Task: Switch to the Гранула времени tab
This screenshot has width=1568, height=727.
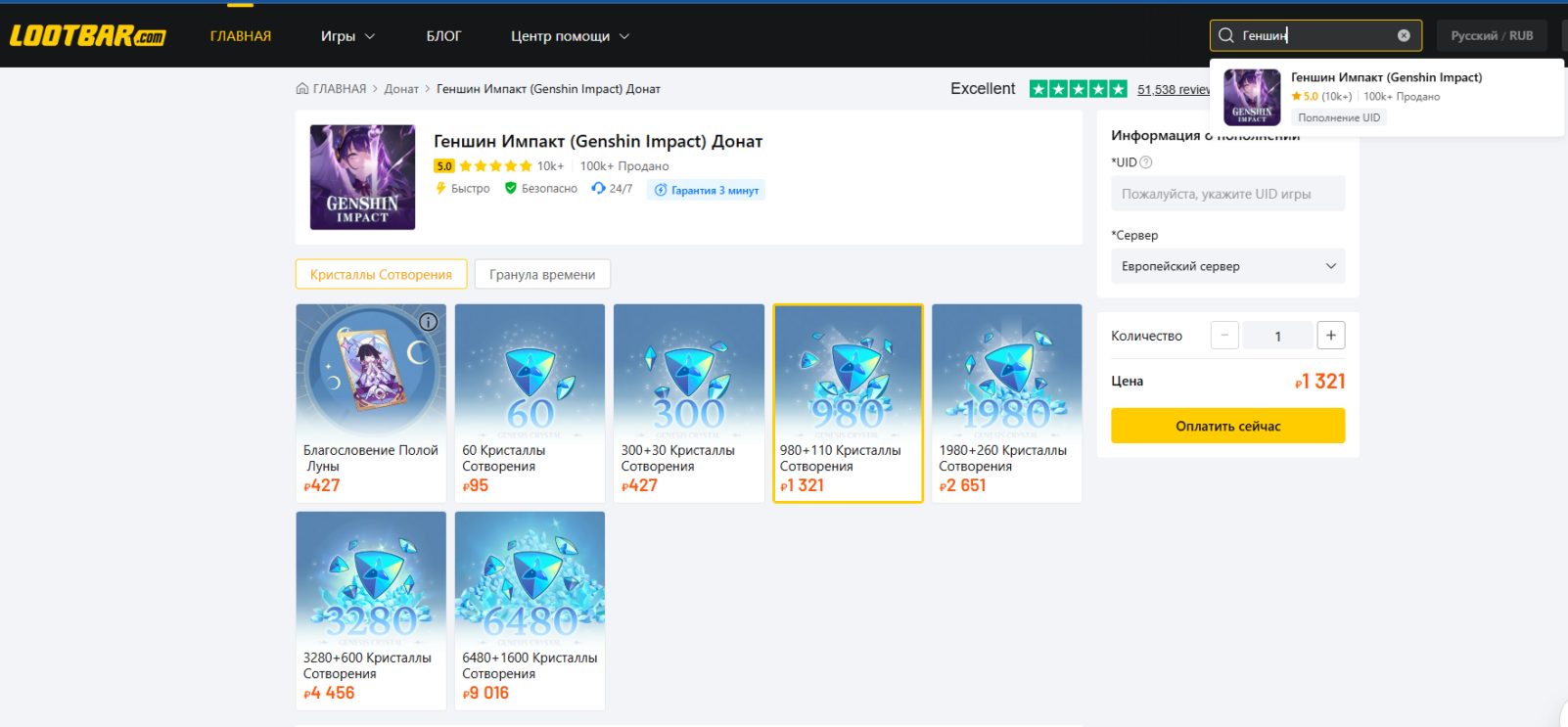Action: point(542,275)
